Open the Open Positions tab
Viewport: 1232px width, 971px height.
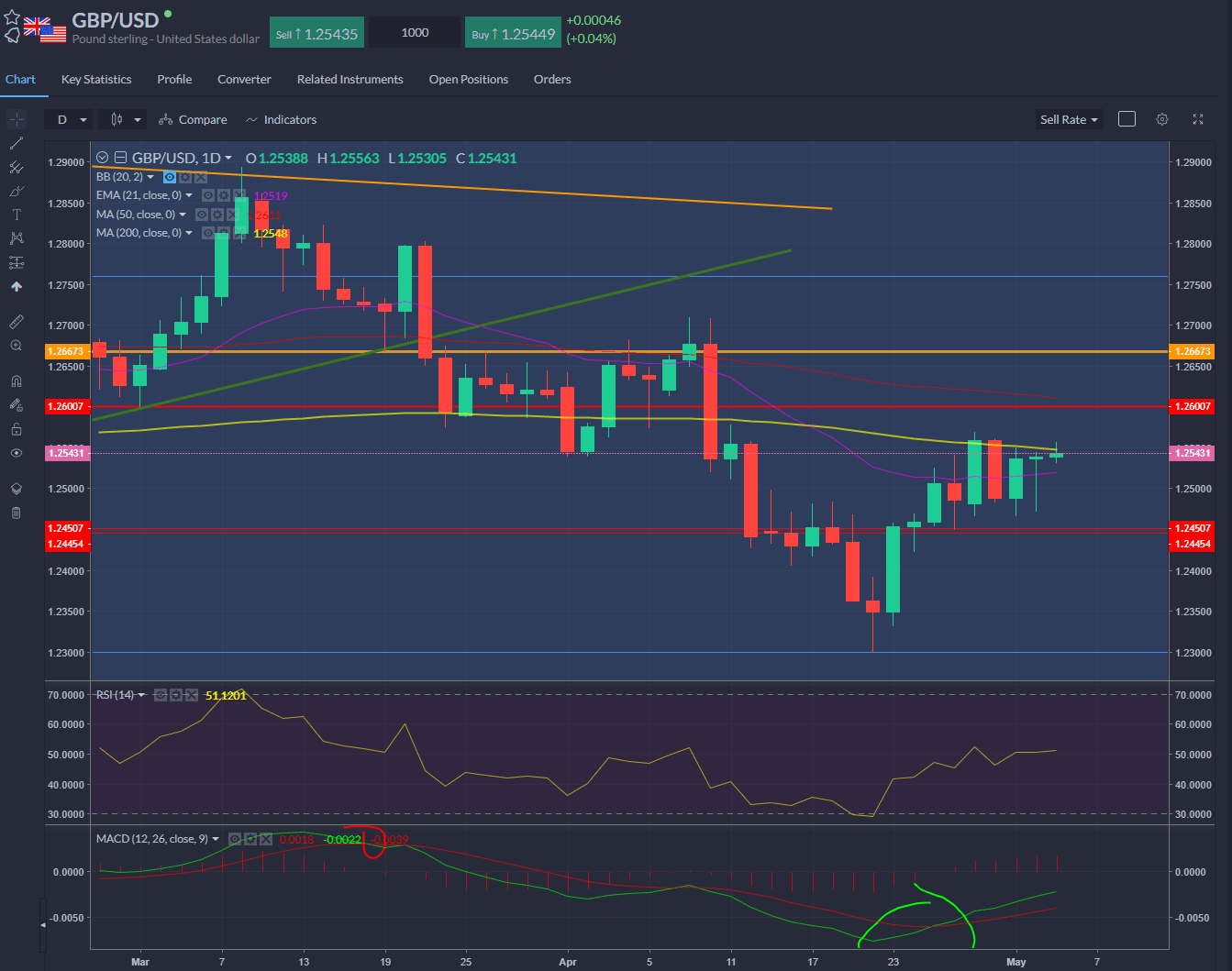[468, 80]
